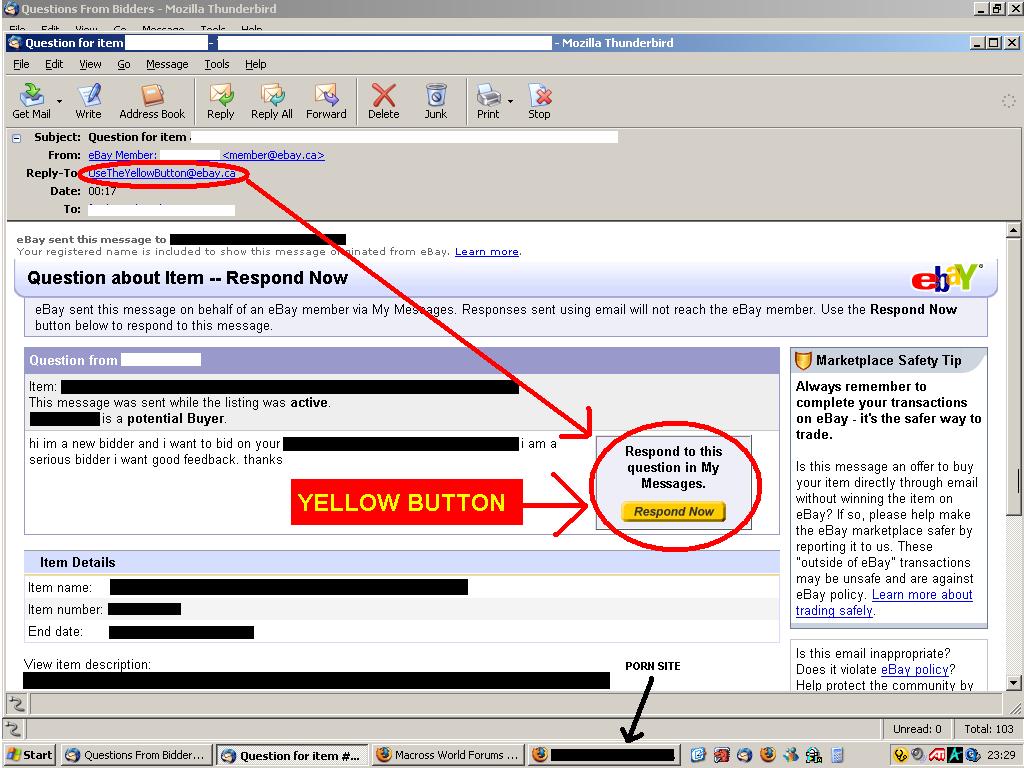Viewport: 1024px width, 768px height.
Task: Open the 'Learn more' link under registered name
Action: [x=487, y=251]
